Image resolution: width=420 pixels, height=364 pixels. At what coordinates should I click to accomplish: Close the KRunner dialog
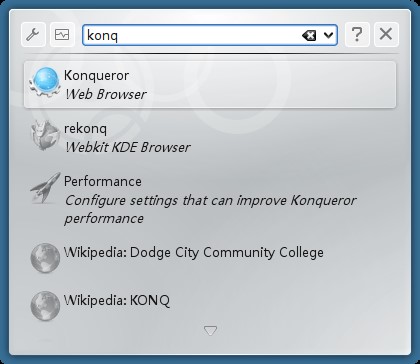(386, 34)
